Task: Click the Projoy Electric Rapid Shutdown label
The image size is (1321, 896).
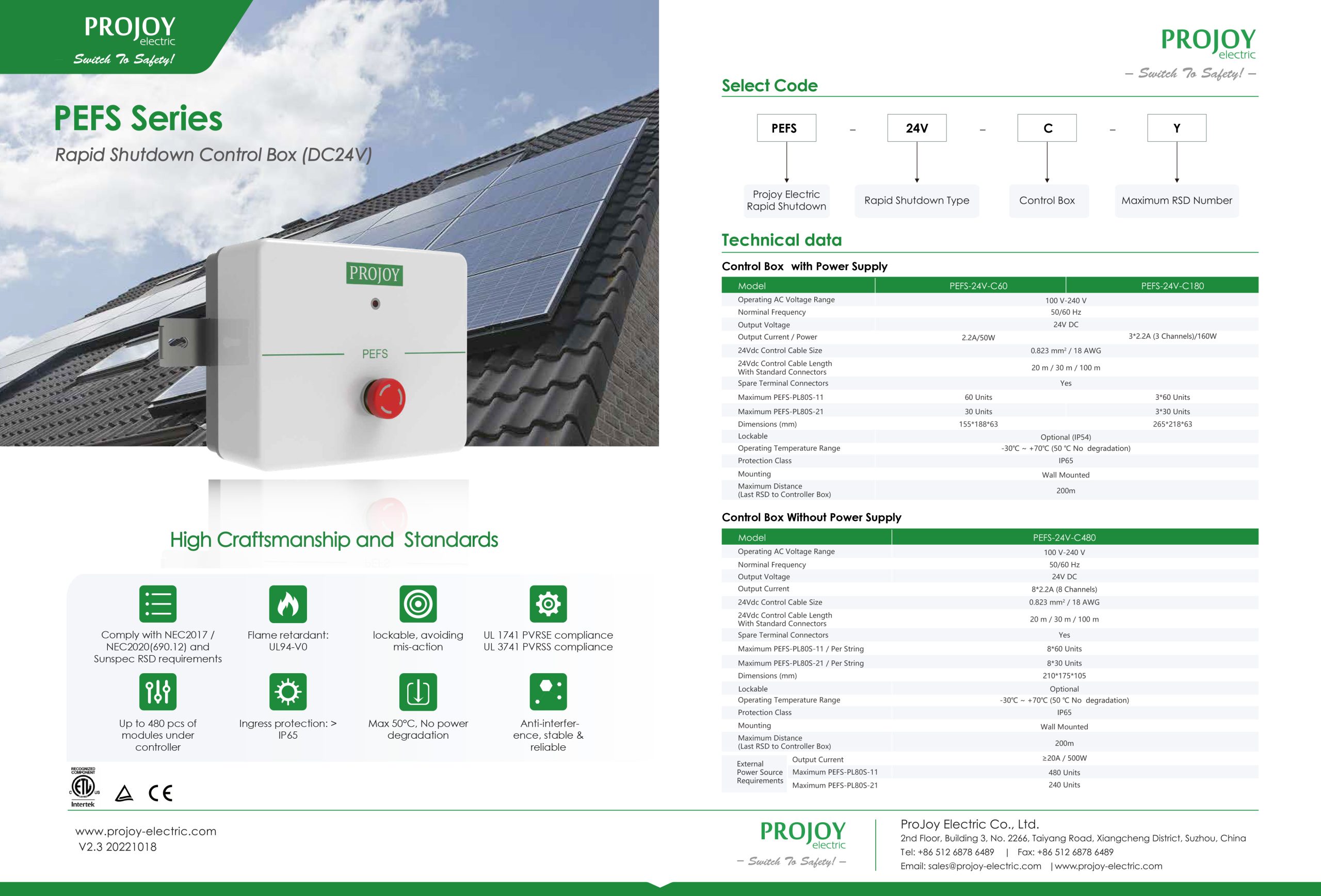Action: [786, 200]
